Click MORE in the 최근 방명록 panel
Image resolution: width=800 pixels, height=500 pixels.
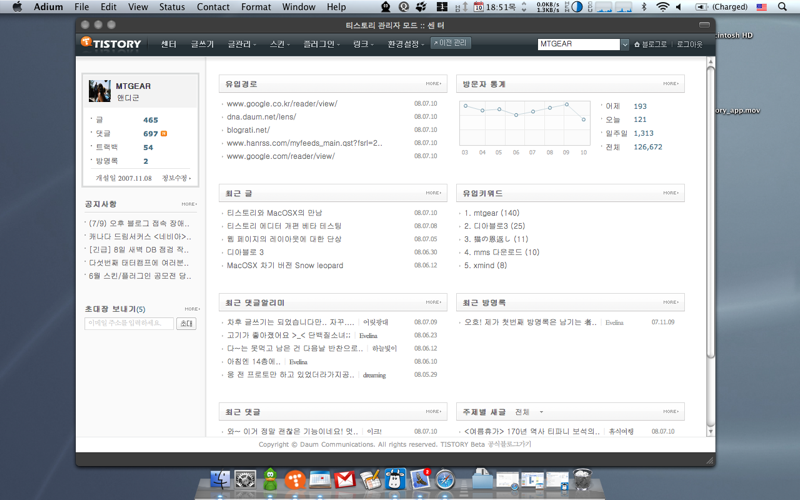tap(671, 302)
